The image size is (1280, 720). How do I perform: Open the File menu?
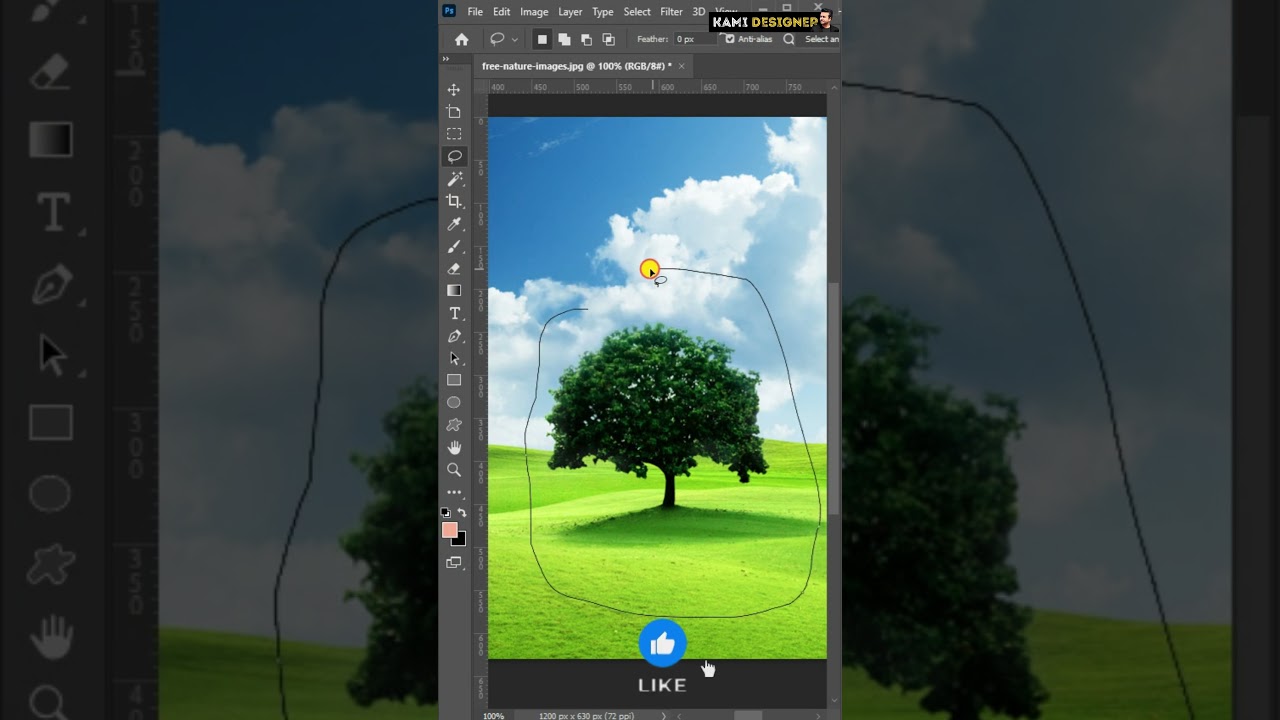coord(475,12)
